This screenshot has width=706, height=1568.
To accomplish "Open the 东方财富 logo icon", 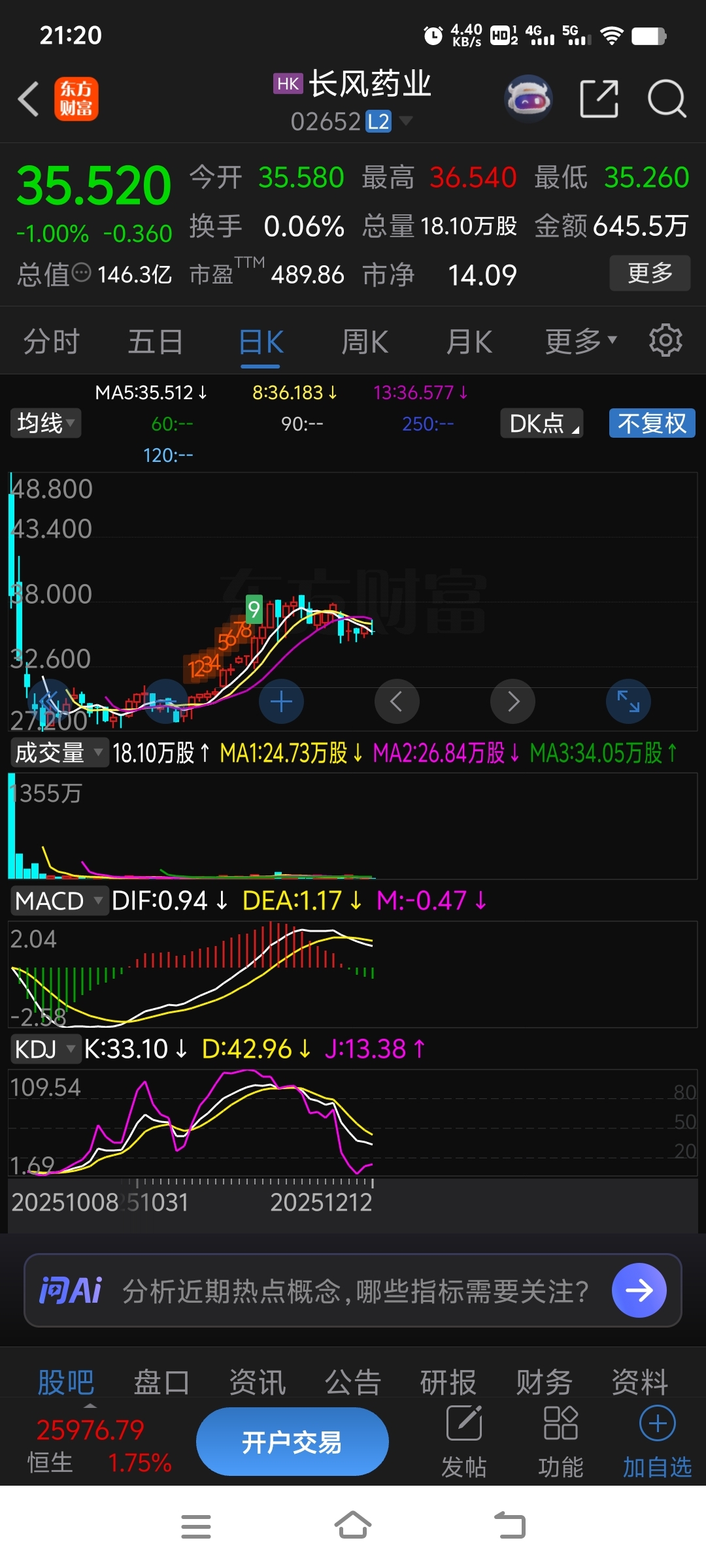I will (x=76, y=99).
